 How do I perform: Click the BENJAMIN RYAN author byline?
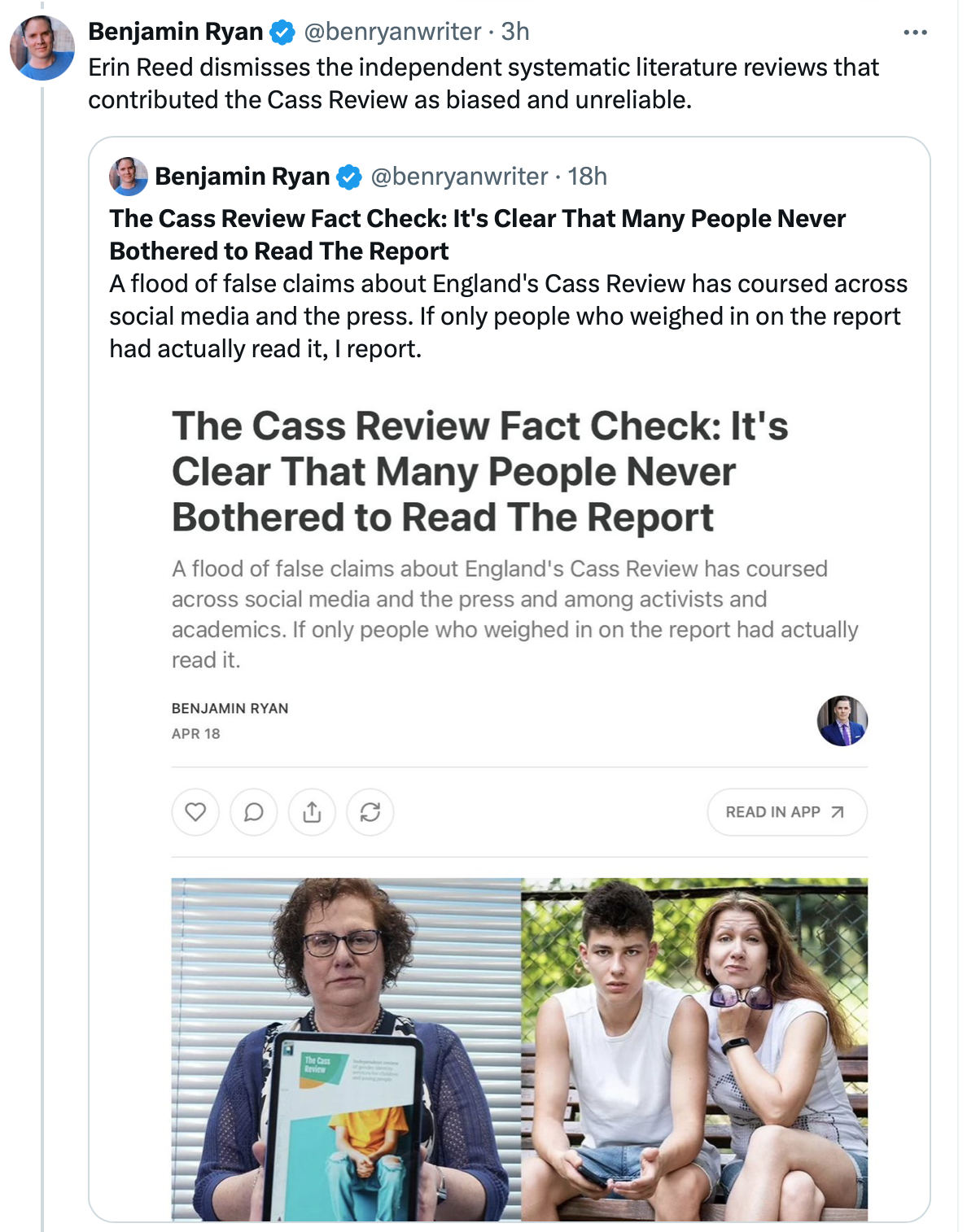pyautogui.click(x=230, y=709)
